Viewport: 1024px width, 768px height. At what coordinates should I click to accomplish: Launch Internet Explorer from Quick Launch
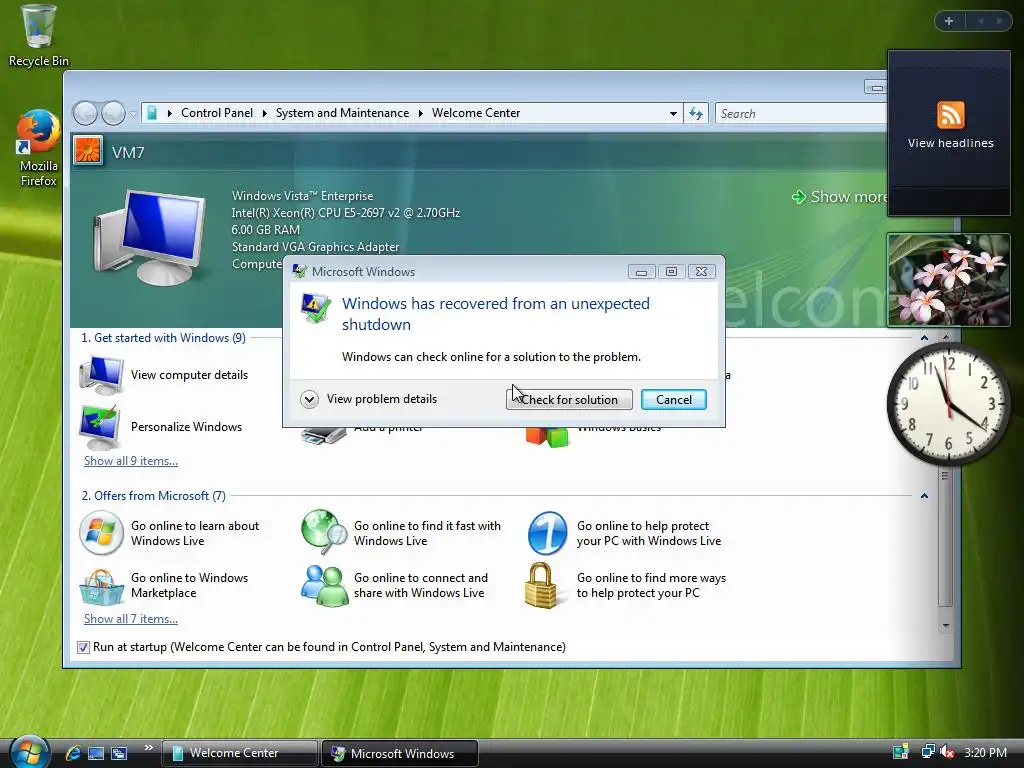72,753
